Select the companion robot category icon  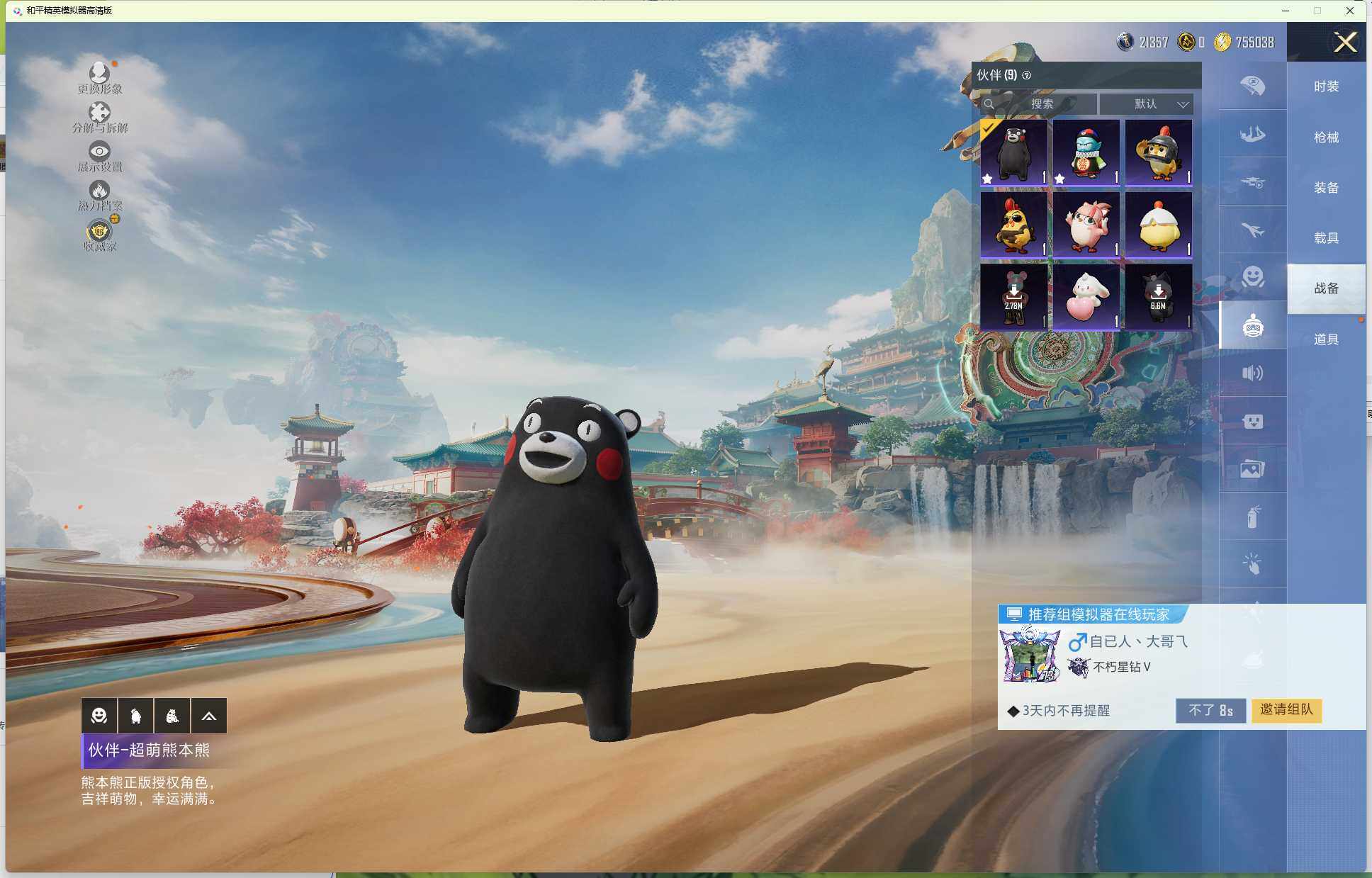(1252, 325)
